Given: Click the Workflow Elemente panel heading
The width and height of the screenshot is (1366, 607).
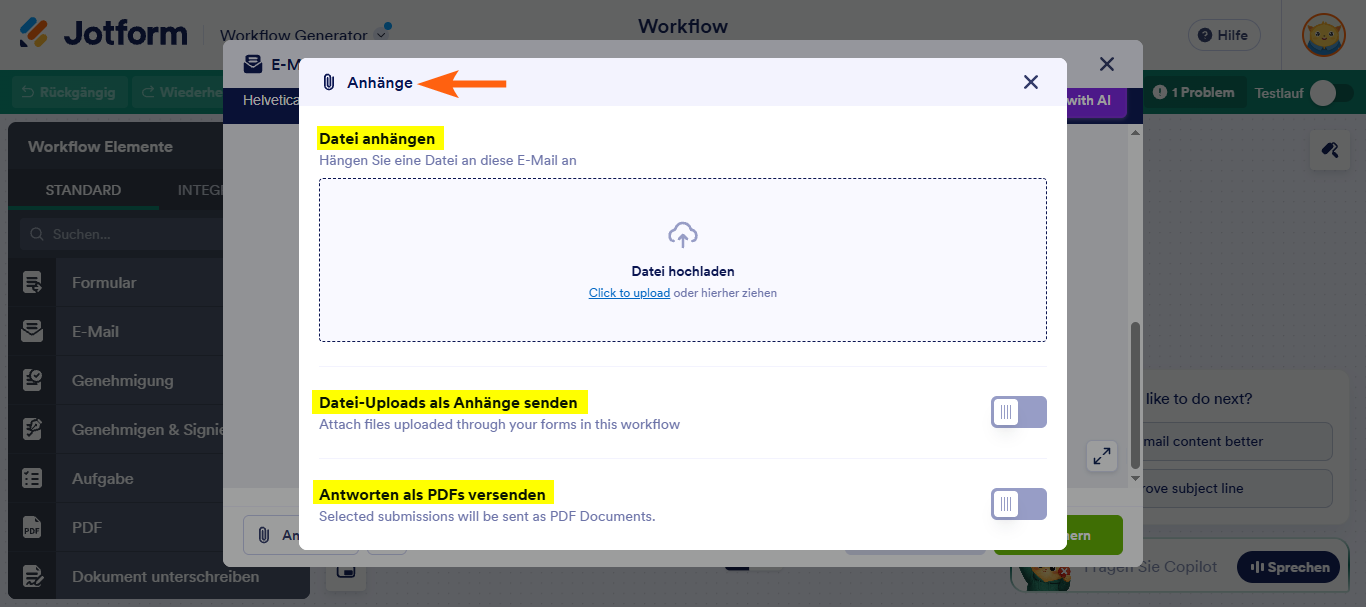Looking at the screenshot, I should click(100, 146).
